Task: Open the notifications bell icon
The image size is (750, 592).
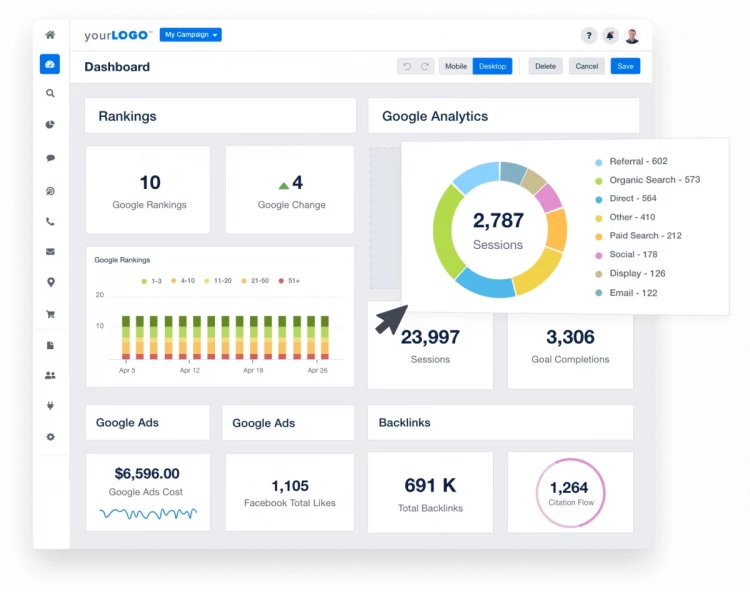Action: pyautogui.click(x=610, y=35)
